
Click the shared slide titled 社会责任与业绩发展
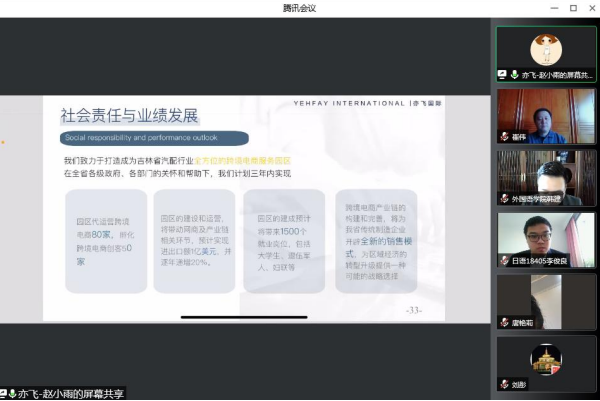[243, 208]
